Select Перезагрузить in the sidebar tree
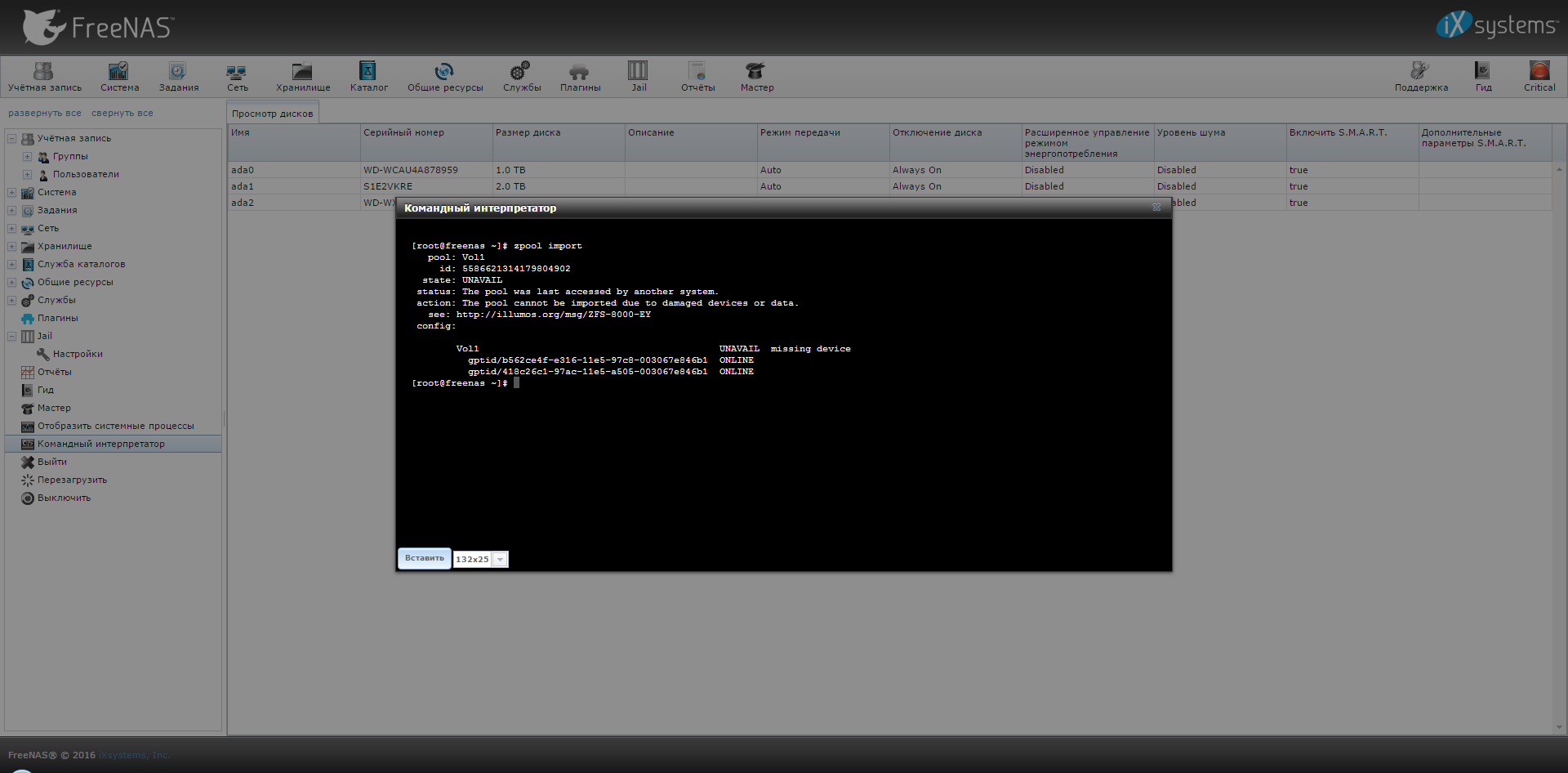This screenshot has width=1568, height=773. 72,480
